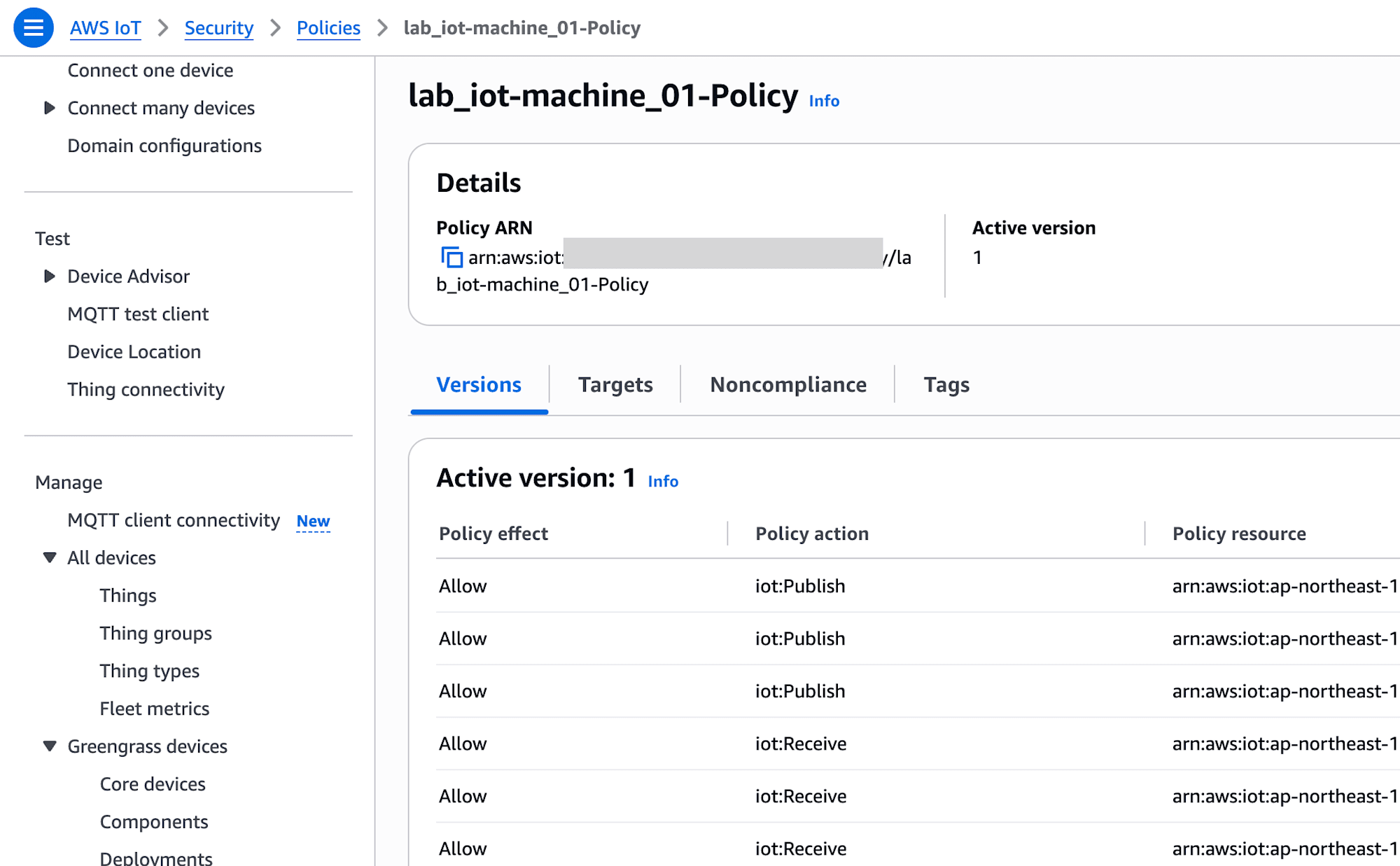Open Fleet metrics
The height and width of the screenshot is (866, 1400).
coord(155,708)
